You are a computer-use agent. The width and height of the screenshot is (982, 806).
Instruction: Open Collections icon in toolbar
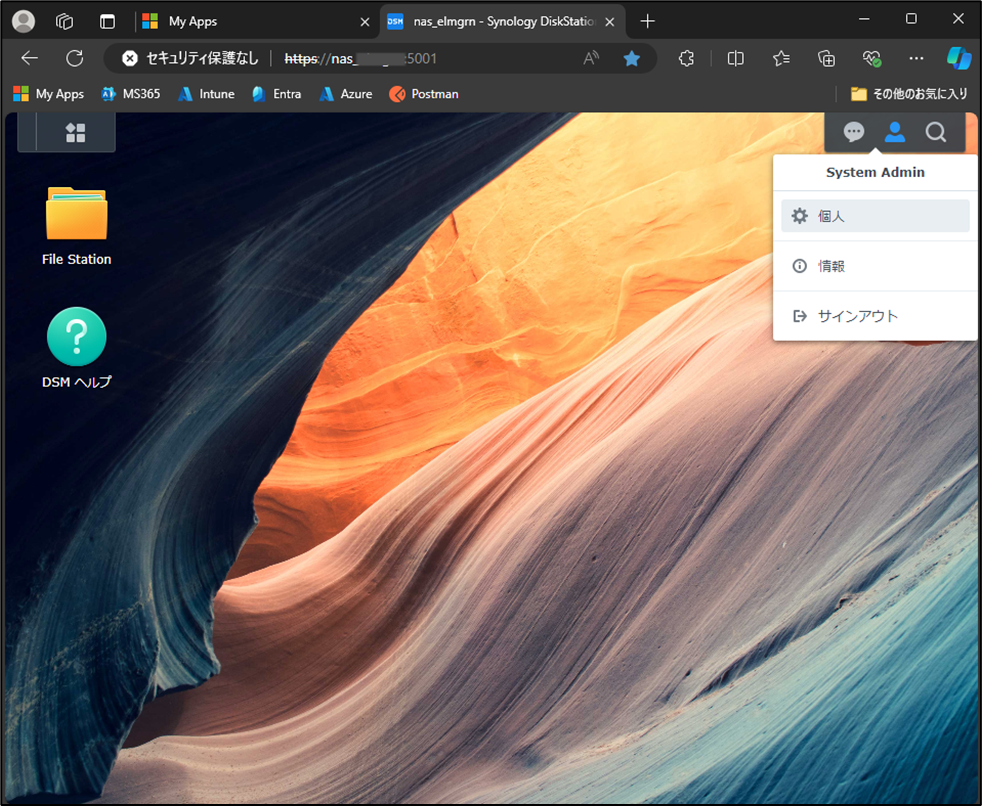[827, 59]
